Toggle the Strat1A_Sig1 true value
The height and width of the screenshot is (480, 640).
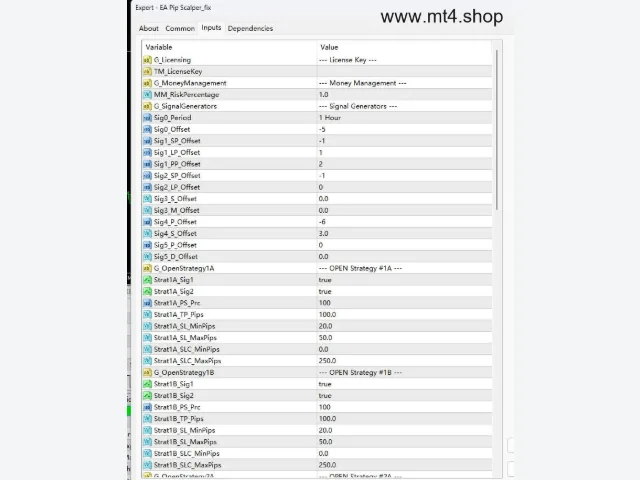(325, 280)
